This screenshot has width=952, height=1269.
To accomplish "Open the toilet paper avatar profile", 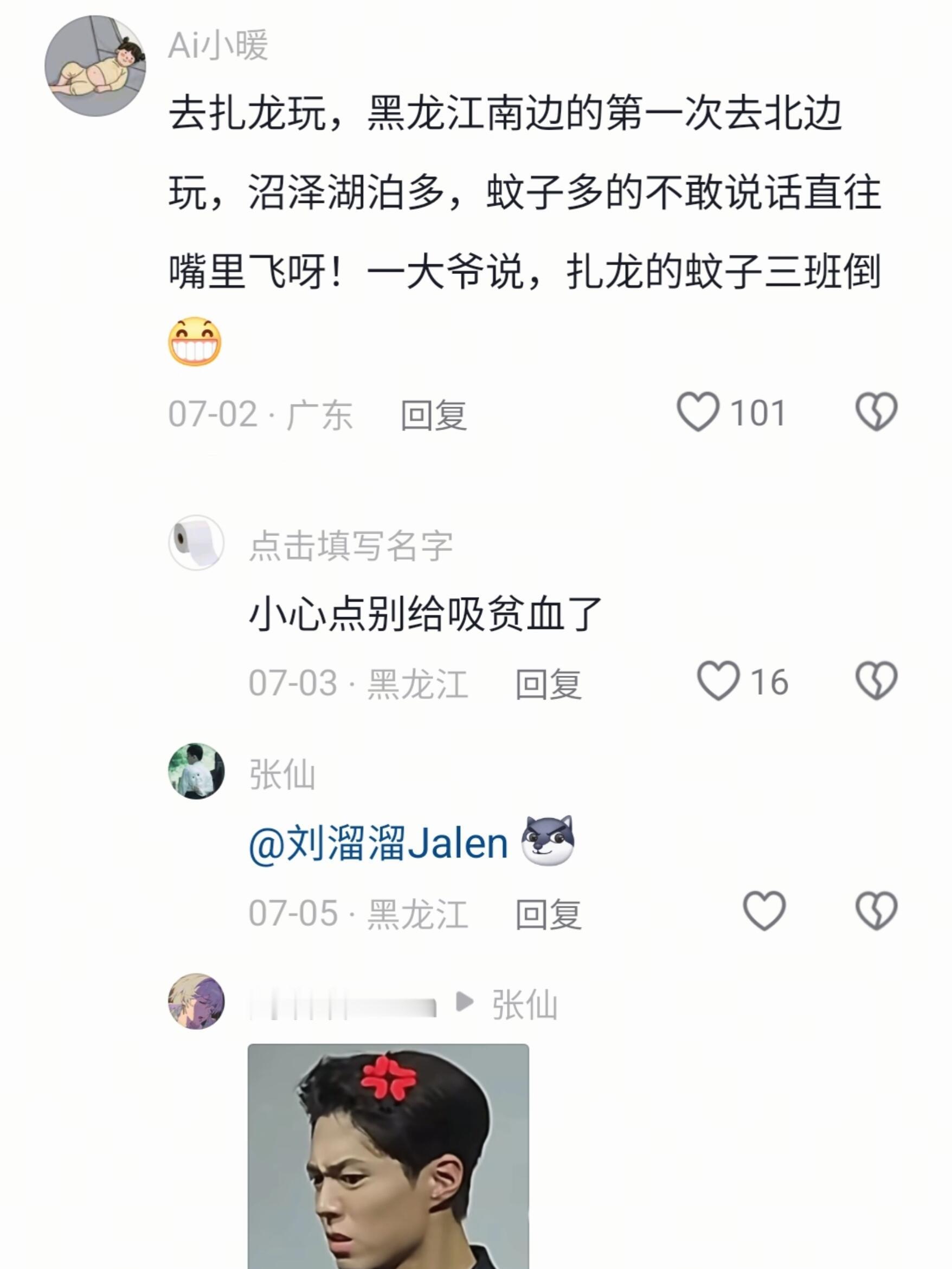I will click(x=196, y=542).
